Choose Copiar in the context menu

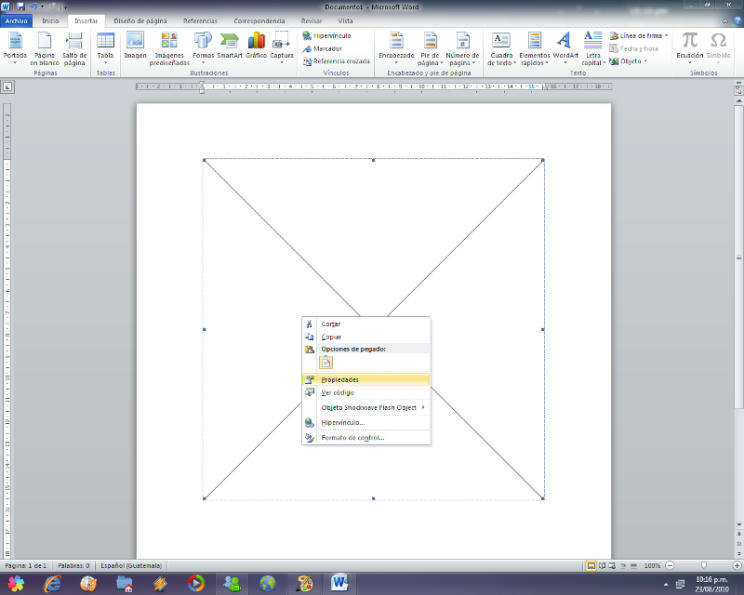pyautogui.click(x=366, y=337)
